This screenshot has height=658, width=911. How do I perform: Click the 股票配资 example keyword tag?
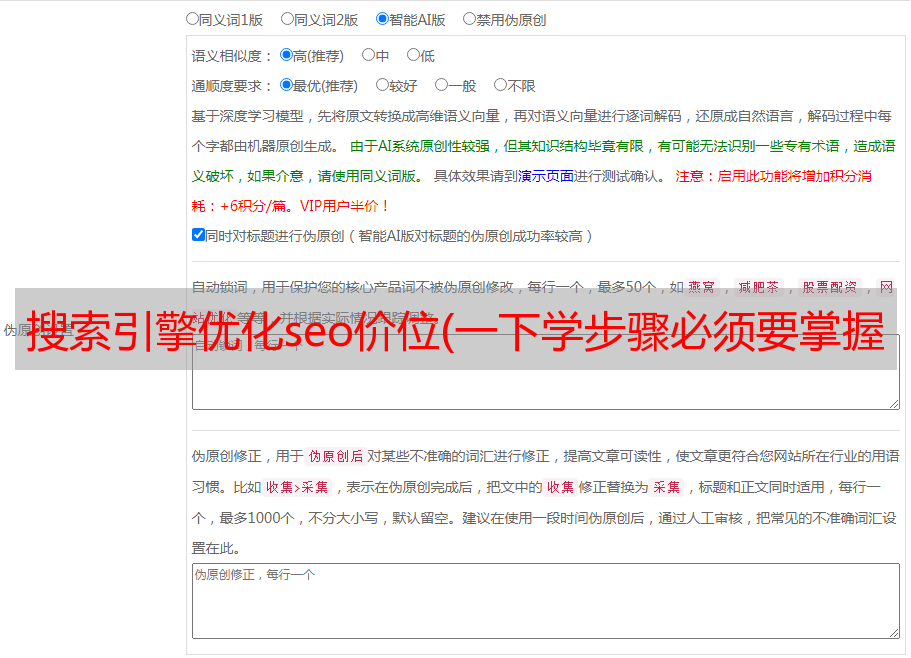coord(830,287)
